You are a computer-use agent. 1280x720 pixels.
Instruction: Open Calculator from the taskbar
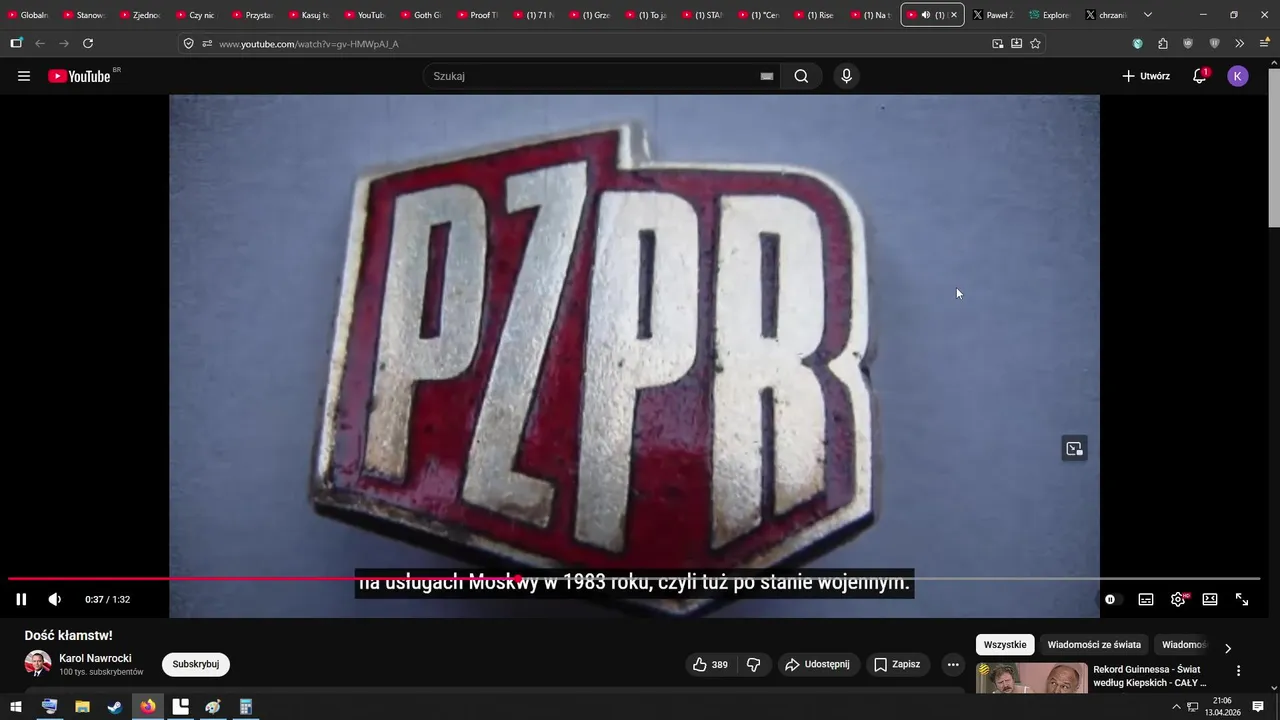pos(245,707)
